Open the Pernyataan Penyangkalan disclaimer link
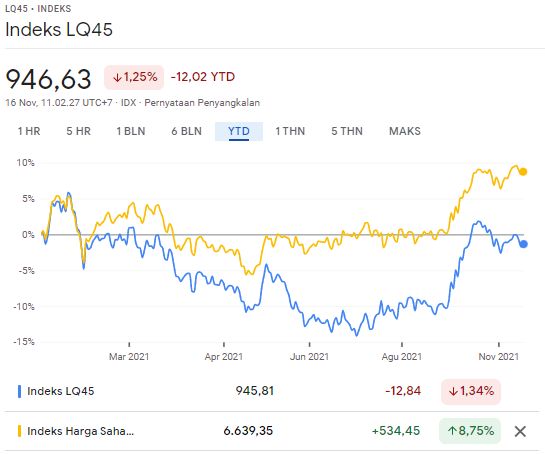Image resolution: width=545 pixels, height=454 pixels. (x=202, y=103)
